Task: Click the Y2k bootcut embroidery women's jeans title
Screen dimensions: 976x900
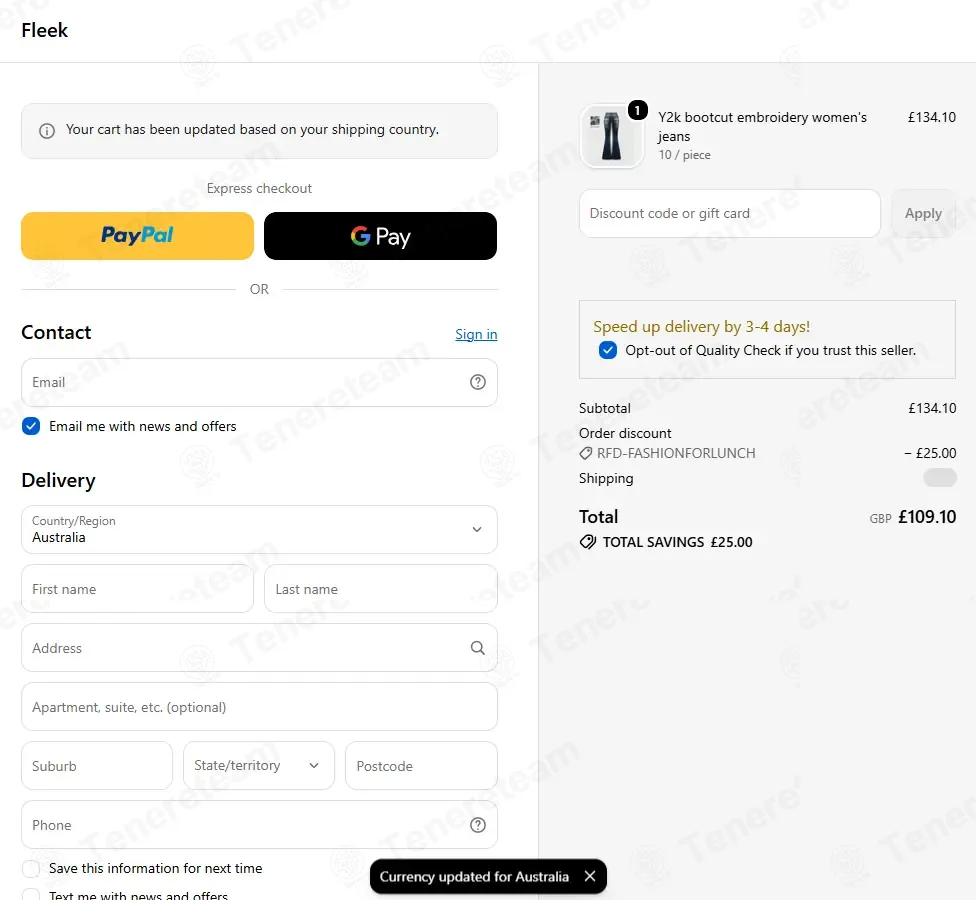Action: [x=762, y=127]
